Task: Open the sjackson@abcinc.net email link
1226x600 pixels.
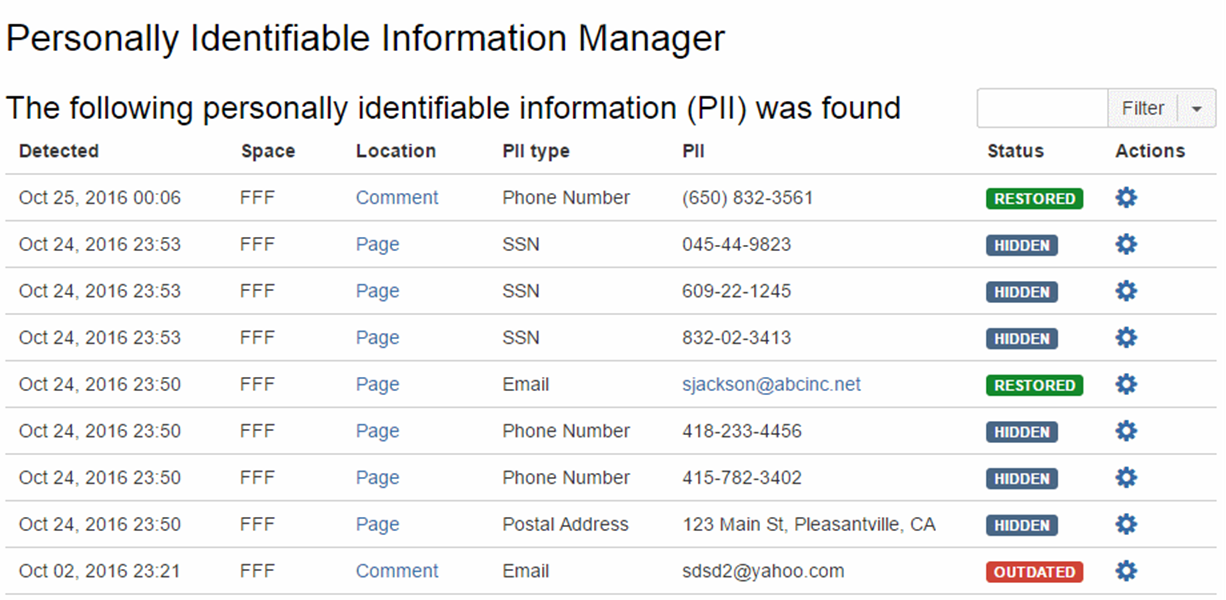Action: click(771, 385)
